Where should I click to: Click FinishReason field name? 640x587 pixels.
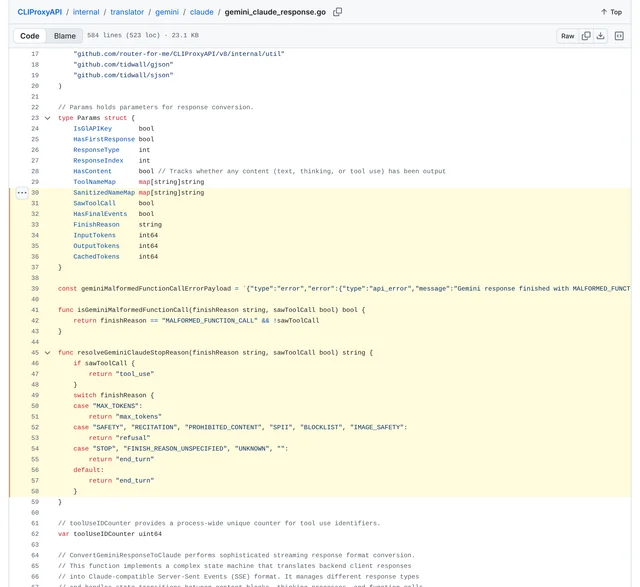click(x=96, y=225)
